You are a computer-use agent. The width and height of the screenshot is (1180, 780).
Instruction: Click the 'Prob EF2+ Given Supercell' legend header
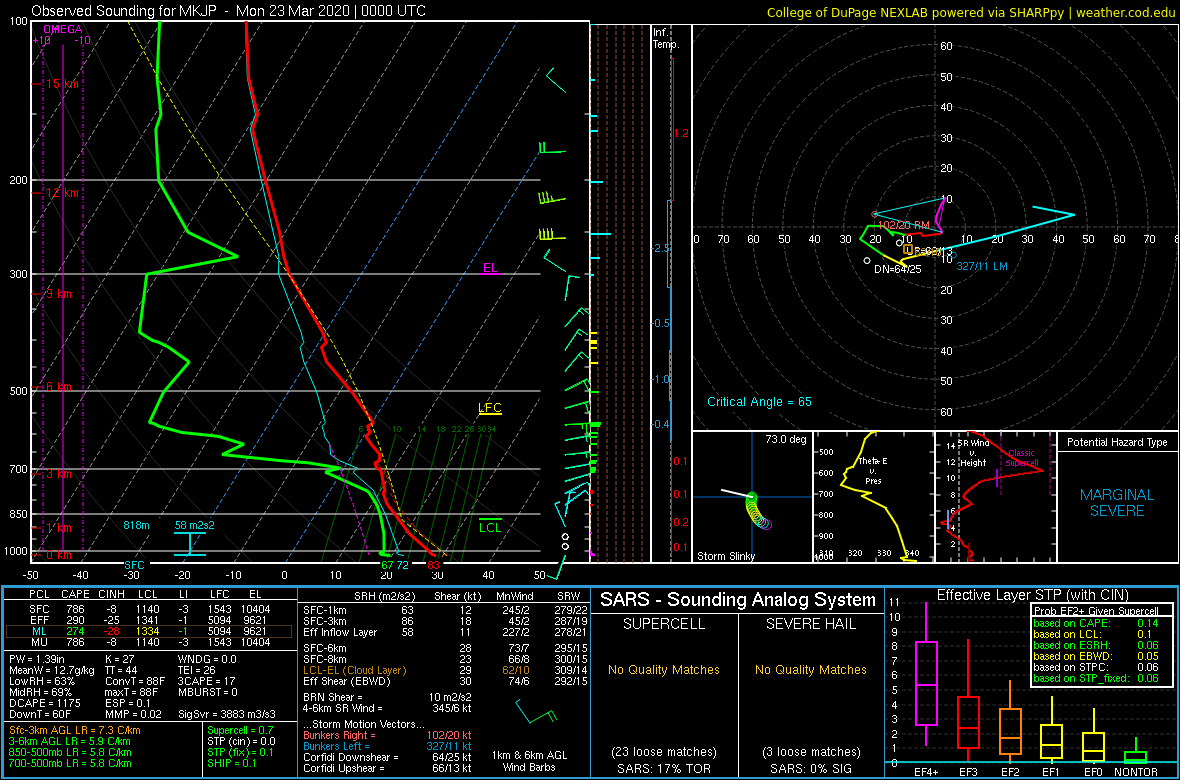tap(1096, 611)
